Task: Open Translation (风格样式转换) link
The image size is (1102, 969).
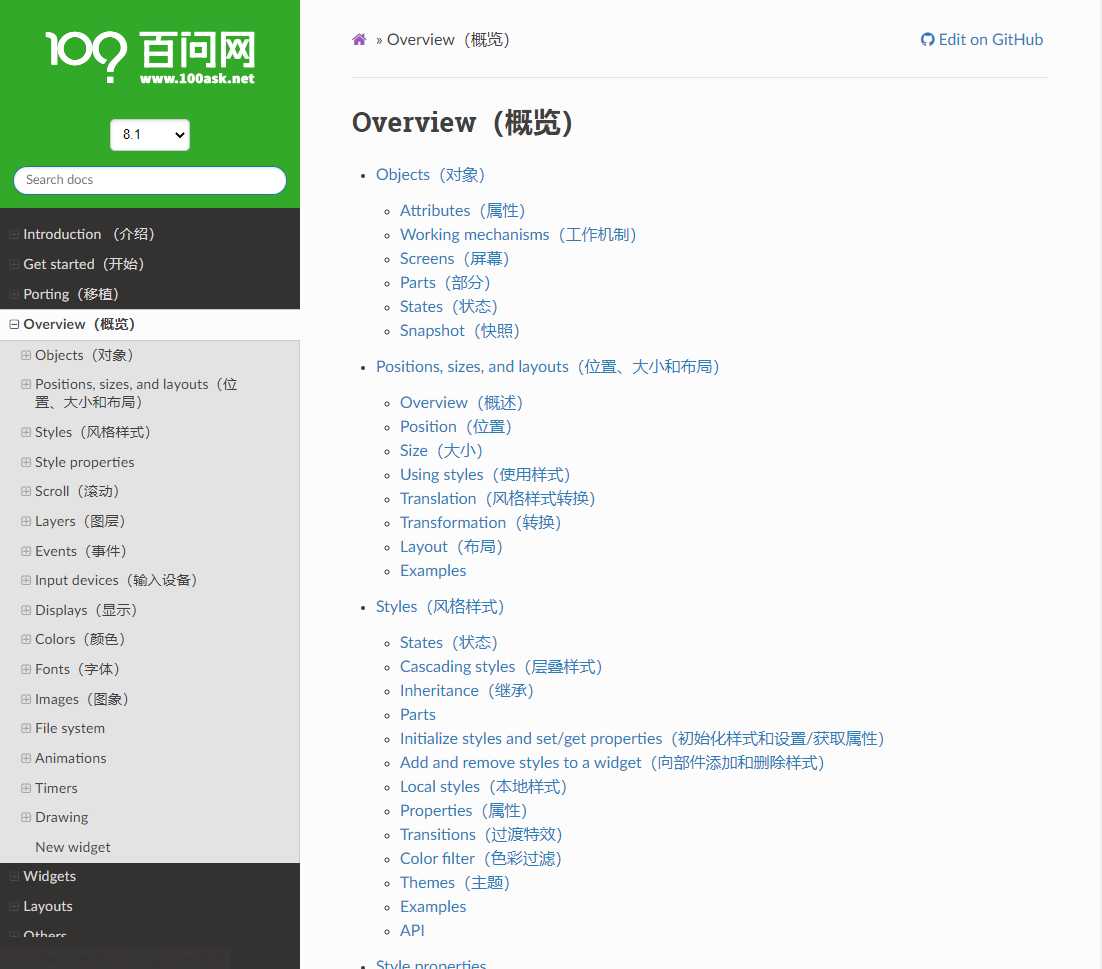Action: (498, 499)
